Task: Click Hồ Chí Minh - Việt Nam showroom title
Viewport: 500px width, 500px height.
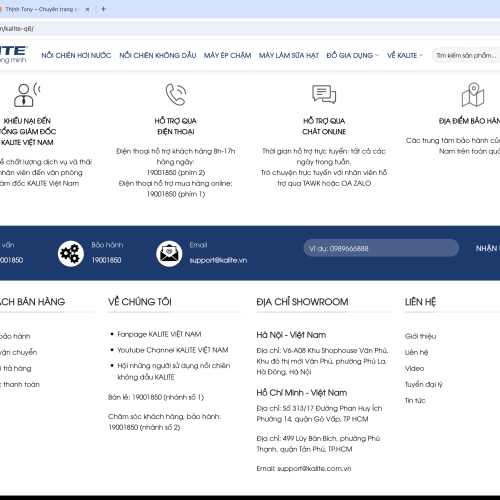Action: tap(302, 392)
